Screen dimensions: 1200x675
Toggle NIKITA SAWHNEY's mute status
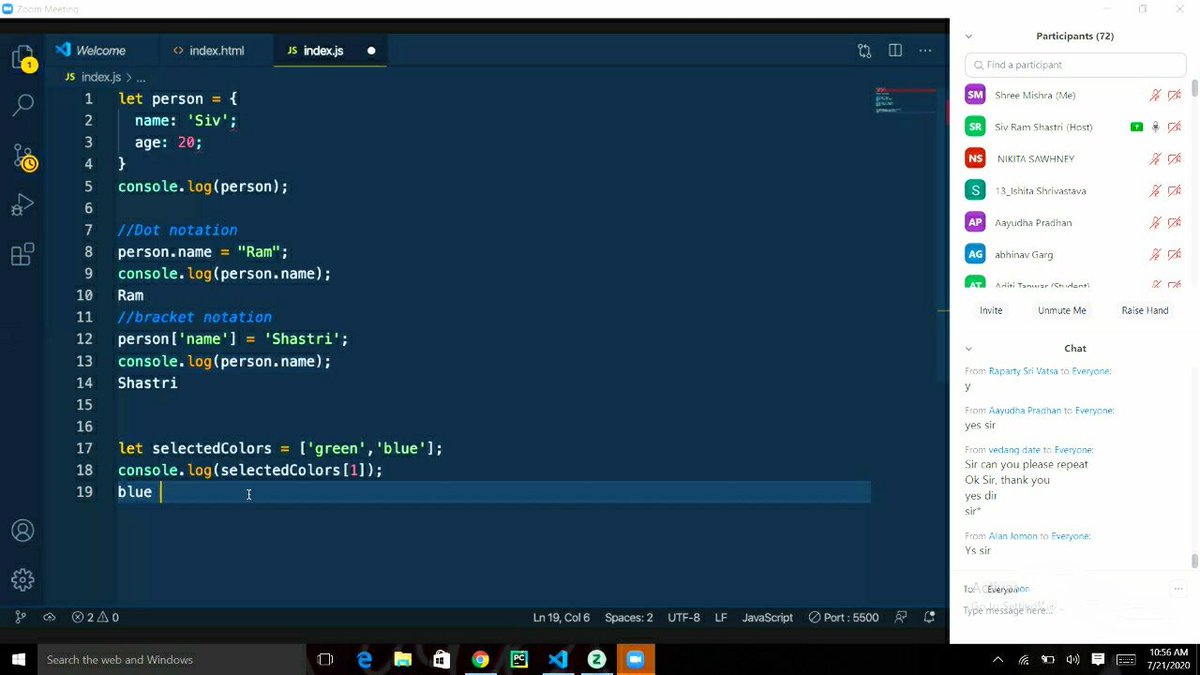point(1156,158)
